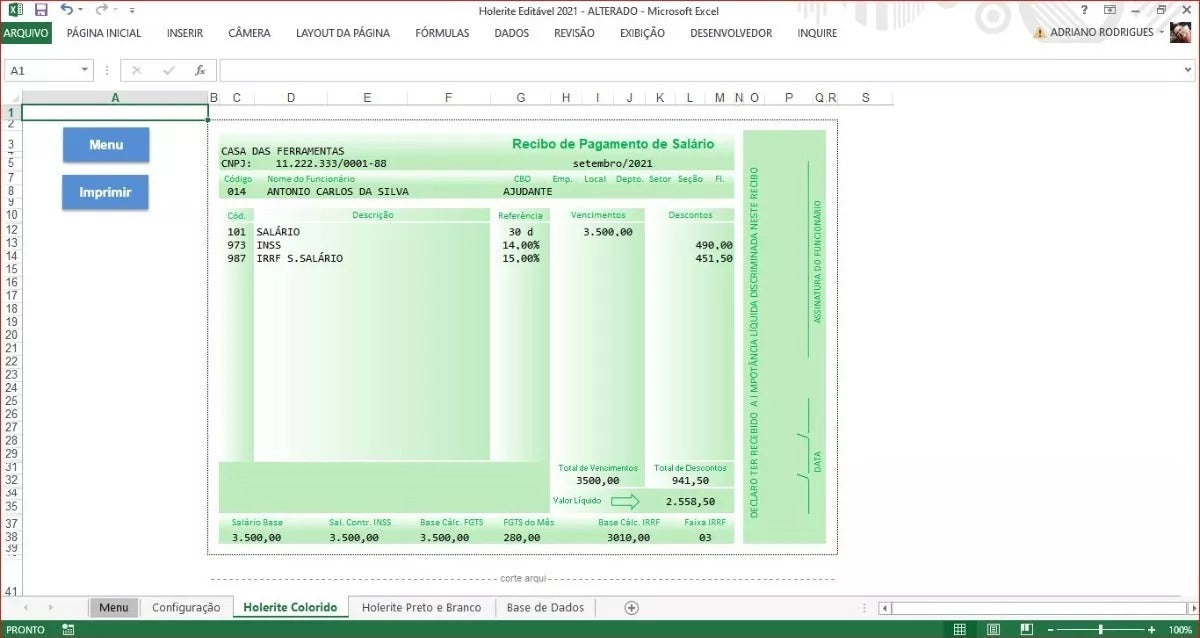Open Page Break Preview from status bar

(x=1027, y=628)
